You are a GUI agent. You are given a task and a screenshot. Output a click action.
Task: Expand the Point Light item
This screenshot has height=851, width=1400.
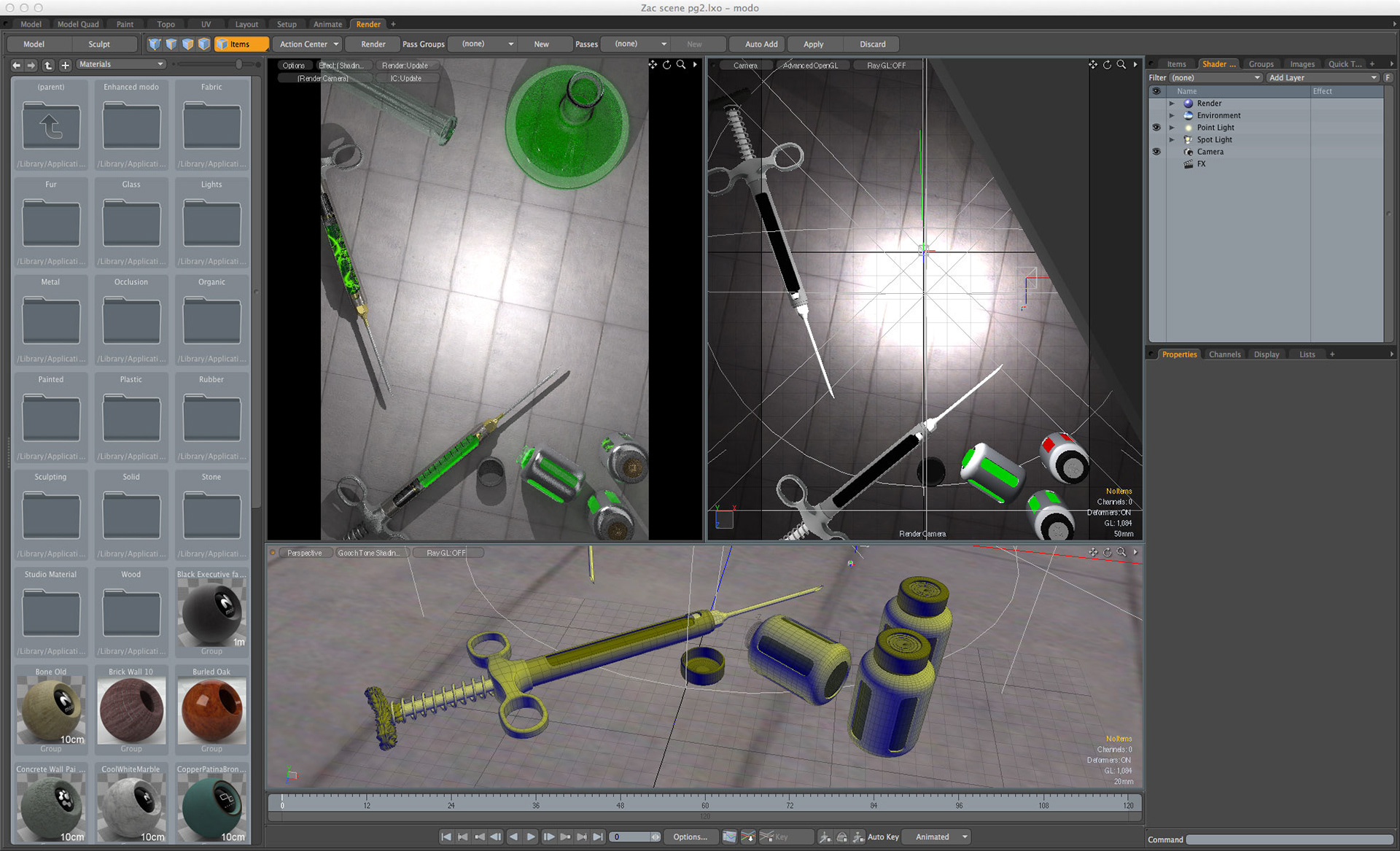1172,128
